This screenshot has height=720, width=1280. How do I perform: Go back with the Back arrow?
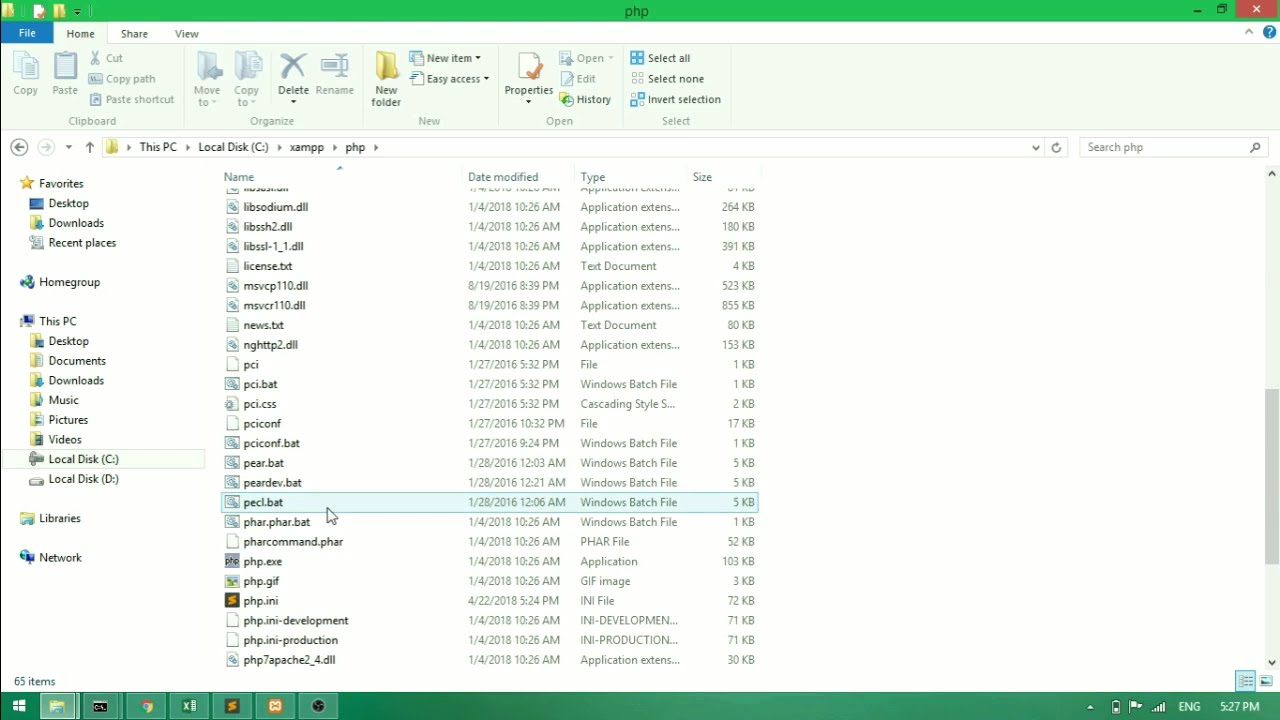[x=19, y=147]
